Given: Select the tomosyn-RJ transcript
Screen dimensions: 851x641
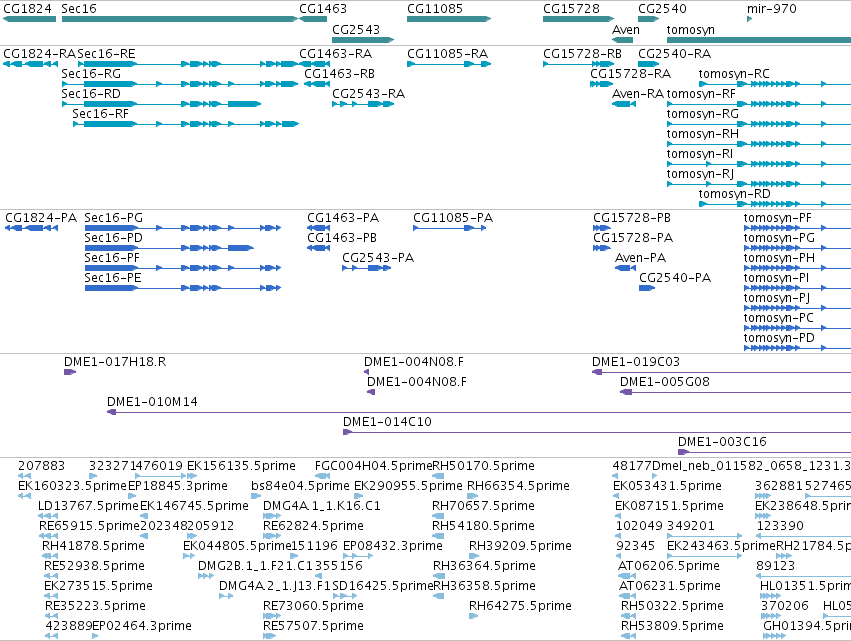Looking at the screenshot, I should click(759, 185).
